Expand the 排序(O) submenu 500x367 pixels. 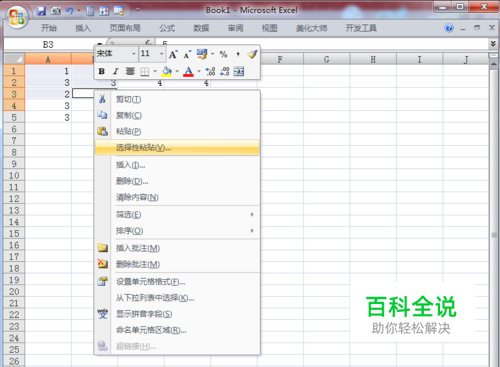coord(177,231)
